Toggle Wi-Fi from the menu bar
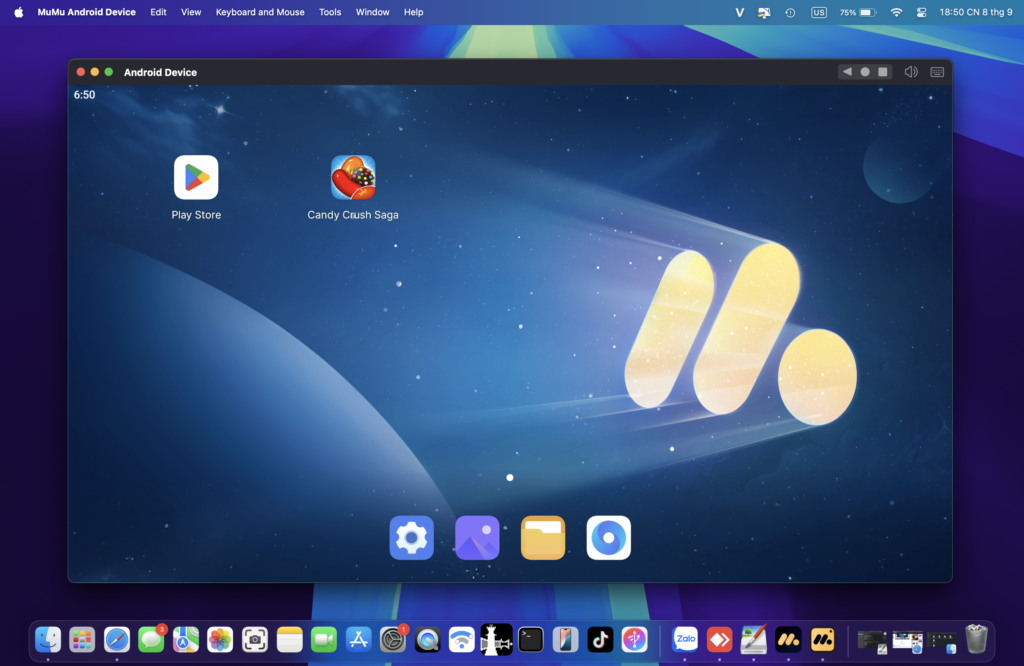 [x=894, y=12]
